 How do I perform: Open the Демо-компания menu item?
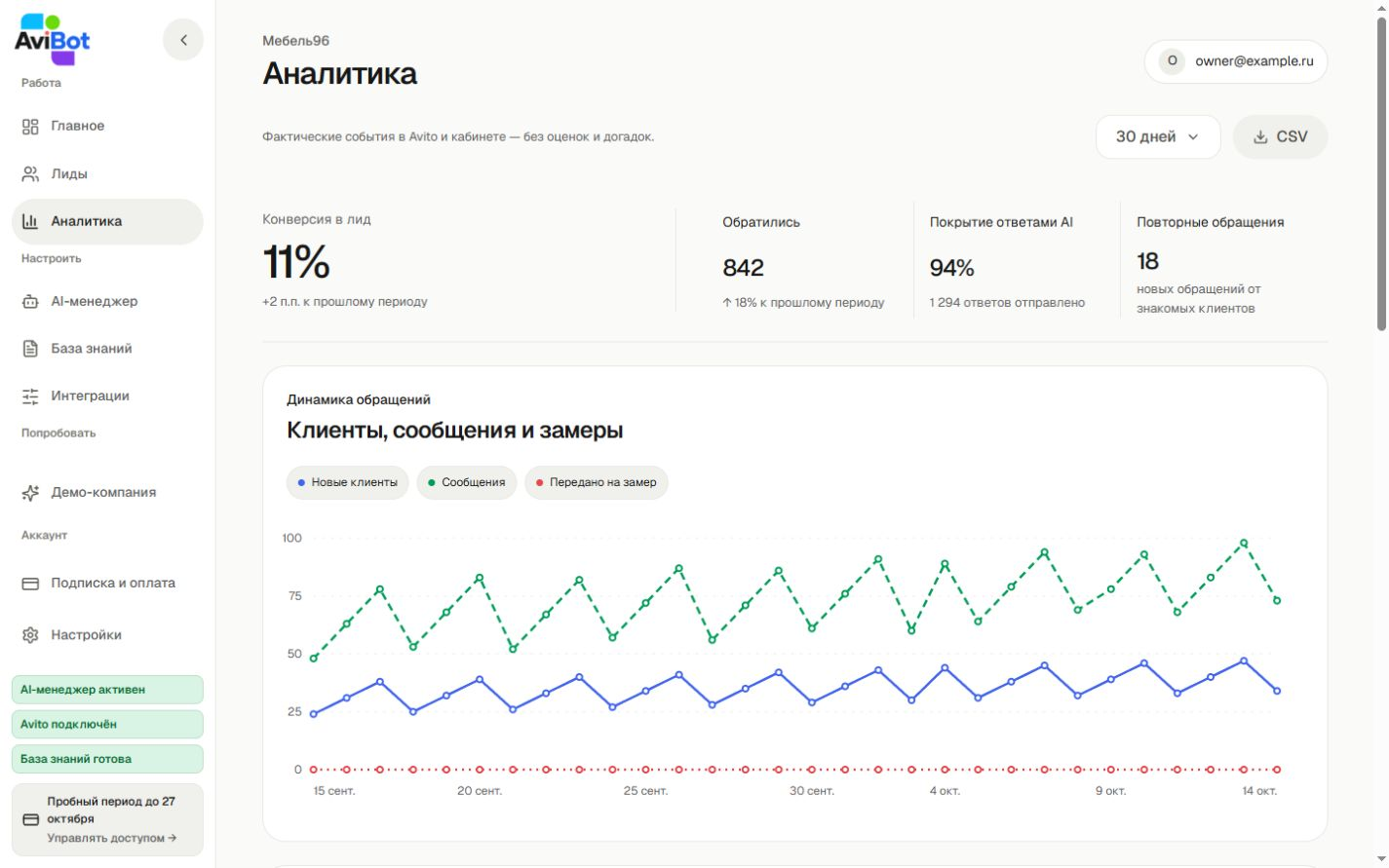(x=107, y=492)
